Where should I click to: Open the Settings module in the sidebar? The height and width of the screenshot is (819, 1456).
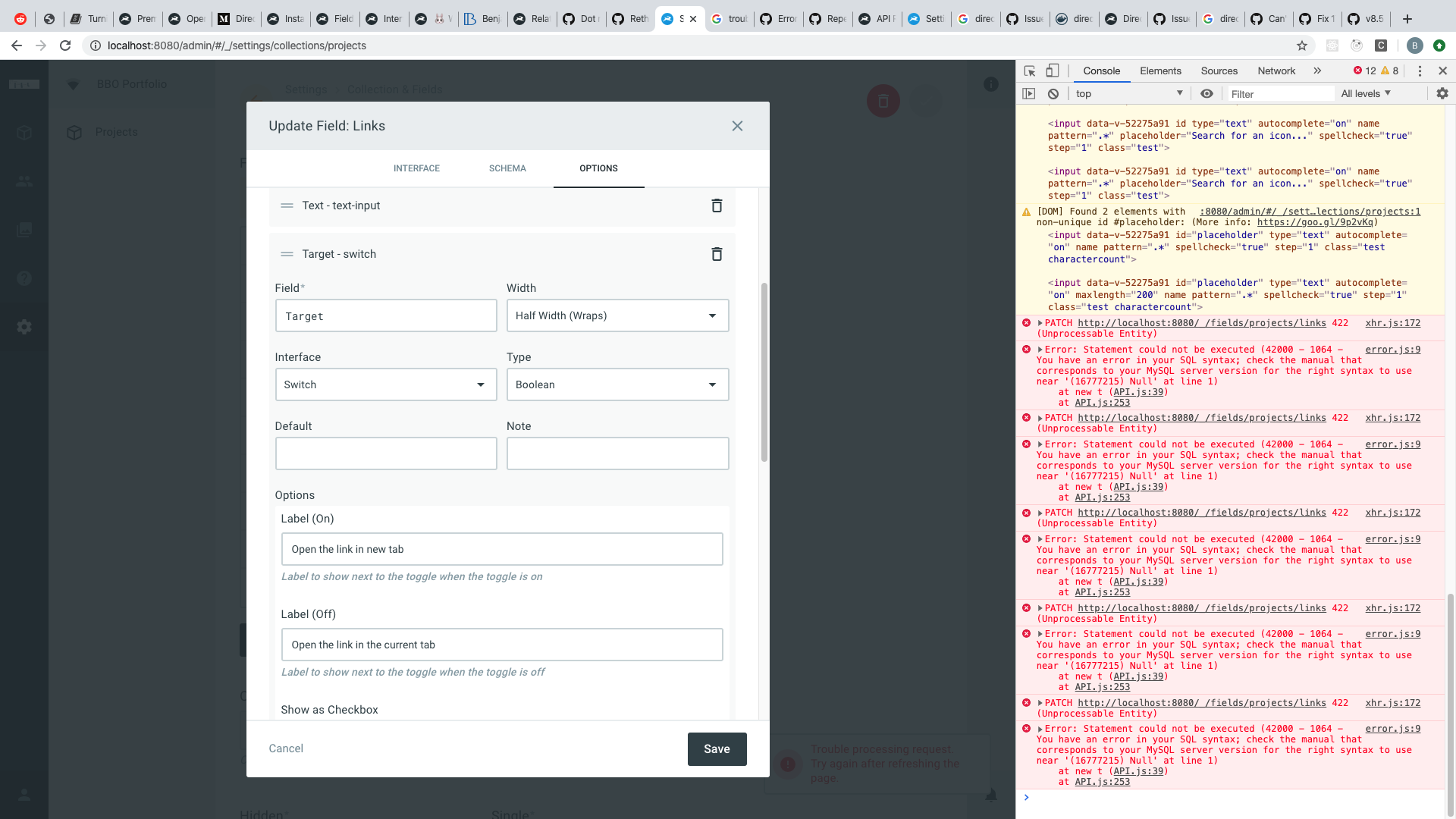24,327
